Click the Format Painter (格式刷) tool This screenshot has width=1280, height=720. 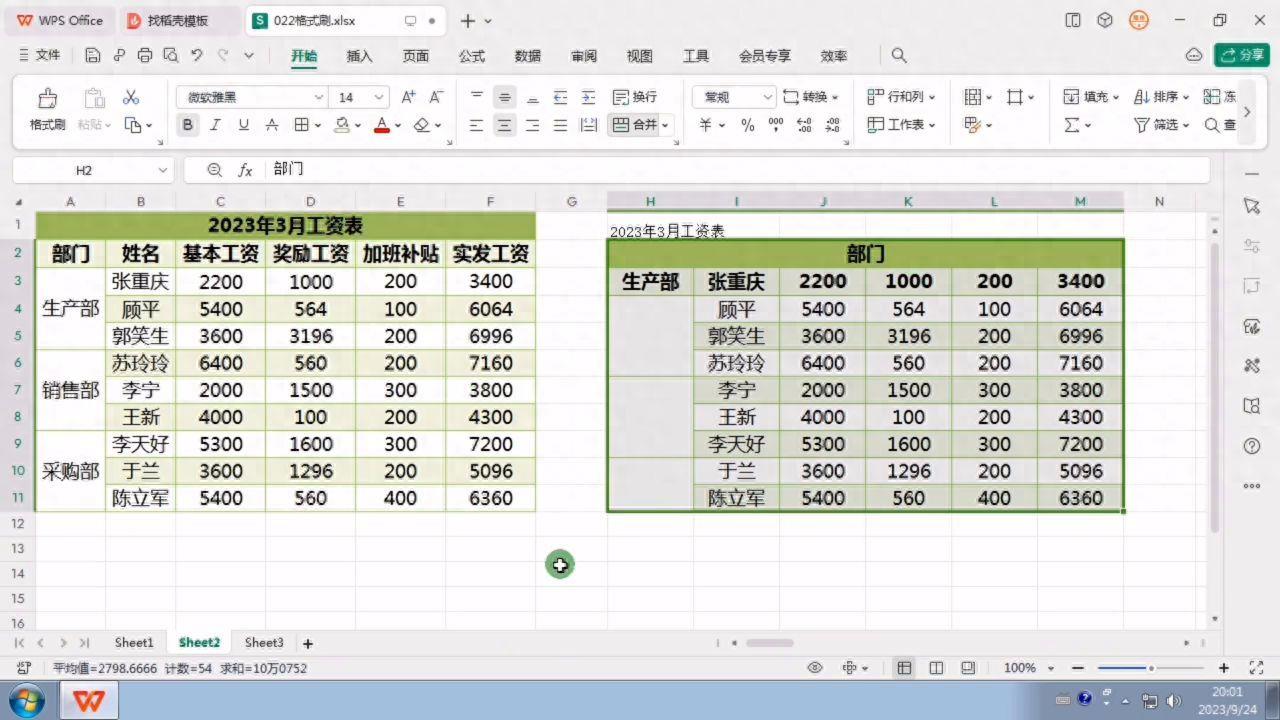(47, 110)
